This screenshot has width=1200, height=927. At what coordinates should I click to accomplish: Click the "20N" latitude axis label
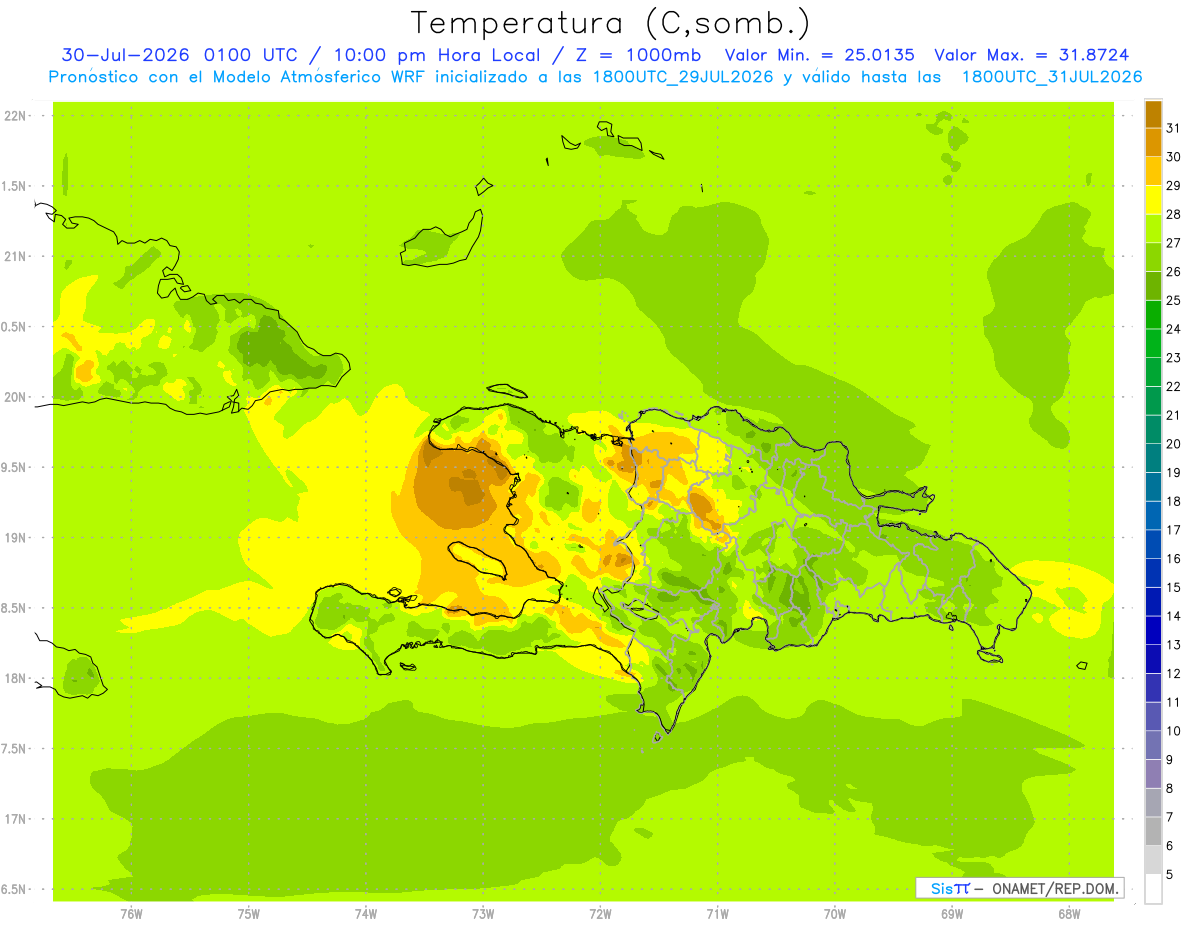17,397
